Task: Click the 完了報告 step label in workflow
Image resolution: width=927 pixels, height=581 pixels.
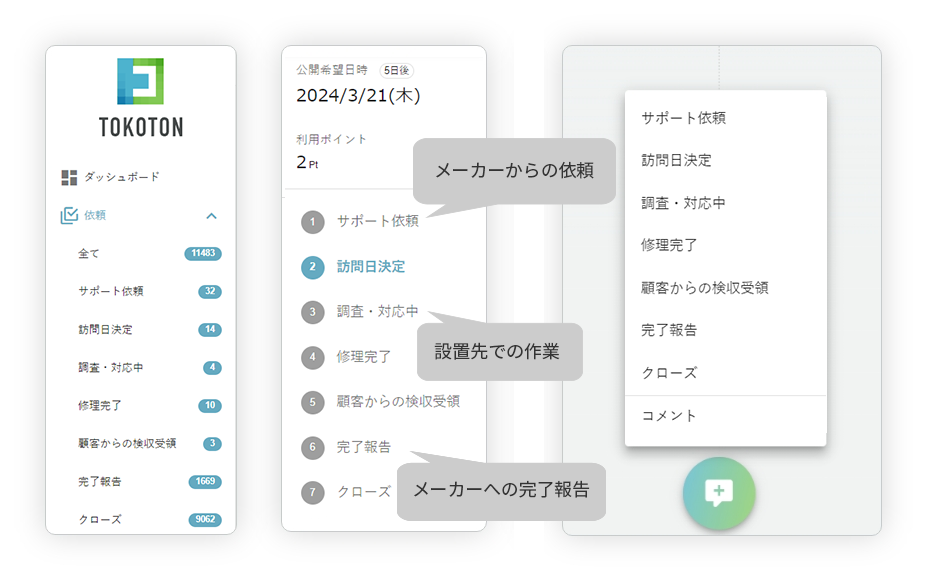Action: click(364, 447)
